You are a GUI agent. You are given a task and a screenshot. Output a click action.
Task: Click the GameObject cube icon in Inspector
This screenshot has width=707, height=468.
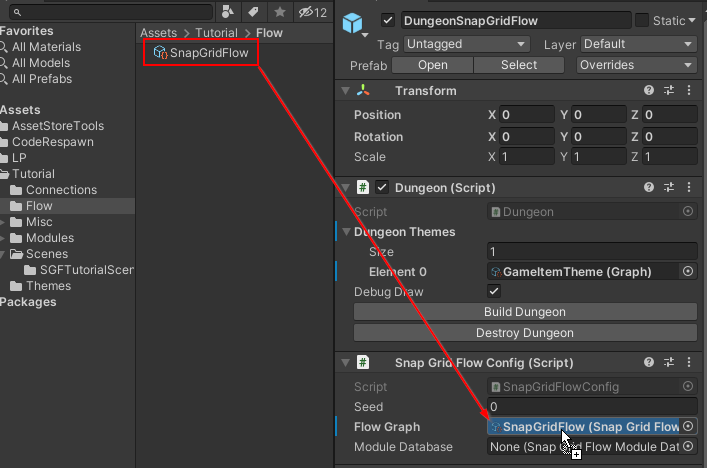tap(352, 23)
